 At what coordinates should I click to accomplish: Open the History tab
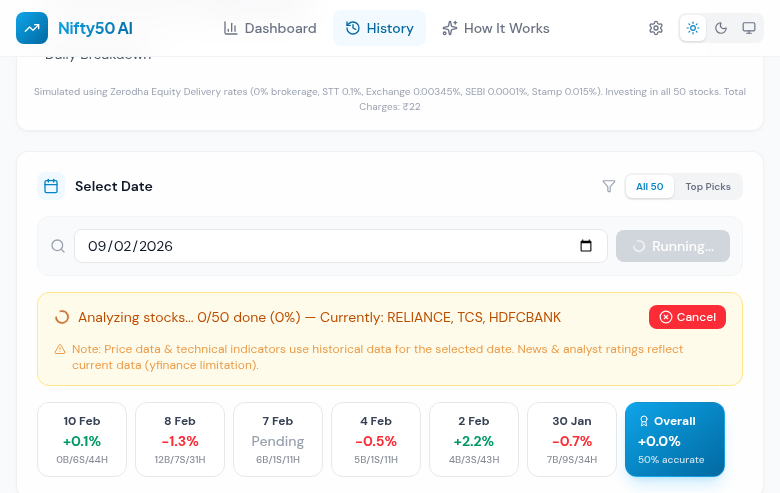pos(379,28)
